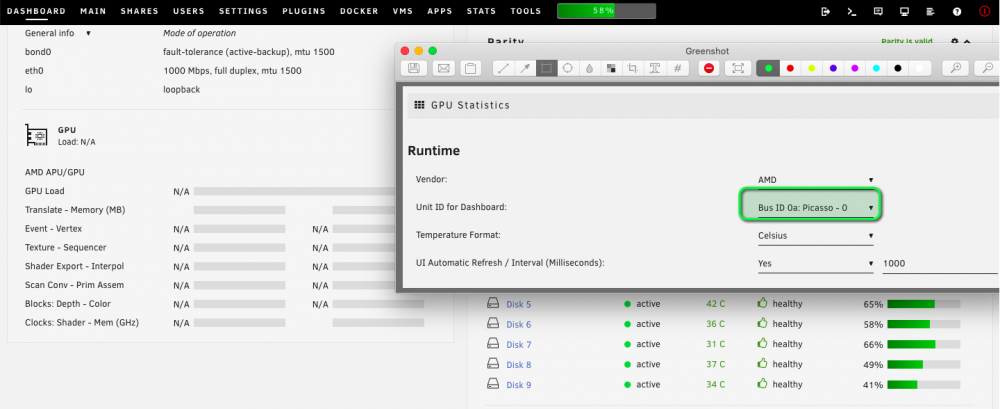Click the refresh interval field showing 1000
The image size is (1000, 409).
coord(941,264)
